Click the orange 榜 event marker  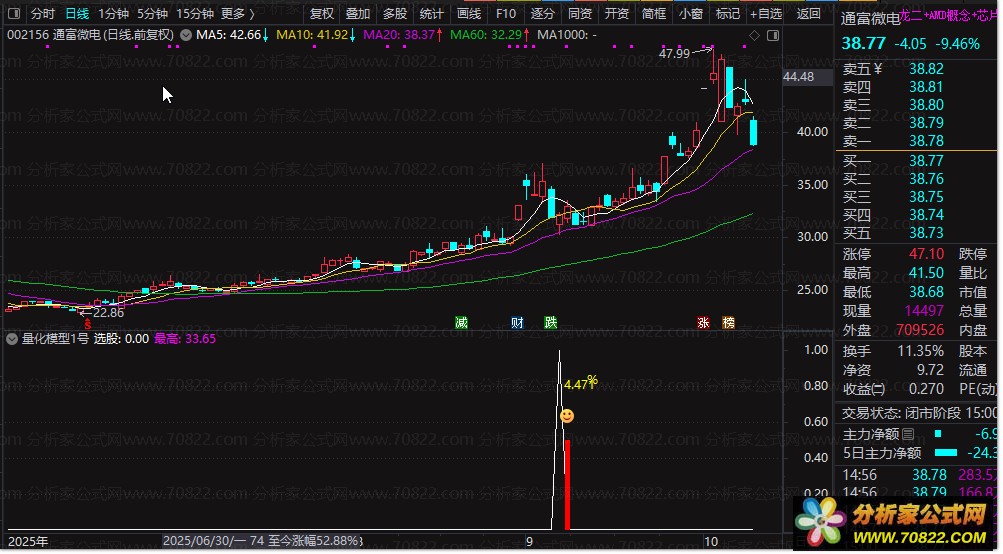click(x=729, y=323)
